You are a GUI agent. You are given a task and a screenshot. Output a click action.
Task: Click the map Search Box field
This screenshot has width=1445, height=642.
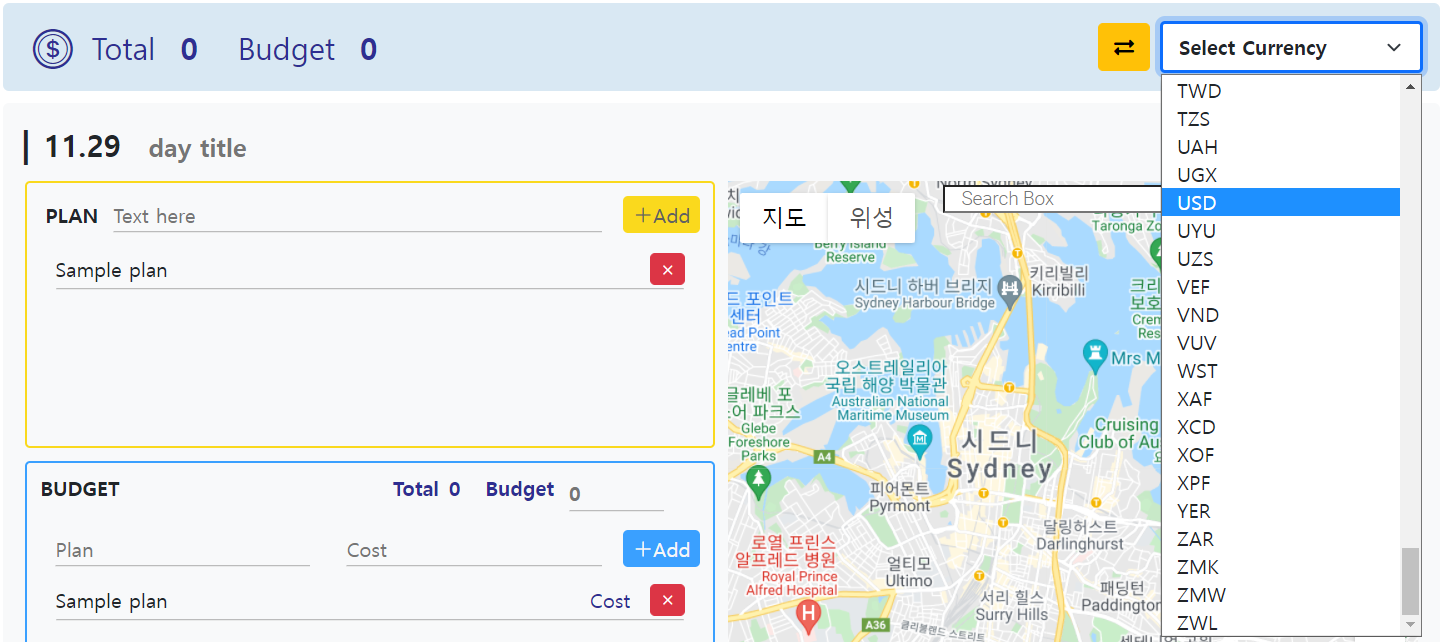pos(1052,198)
